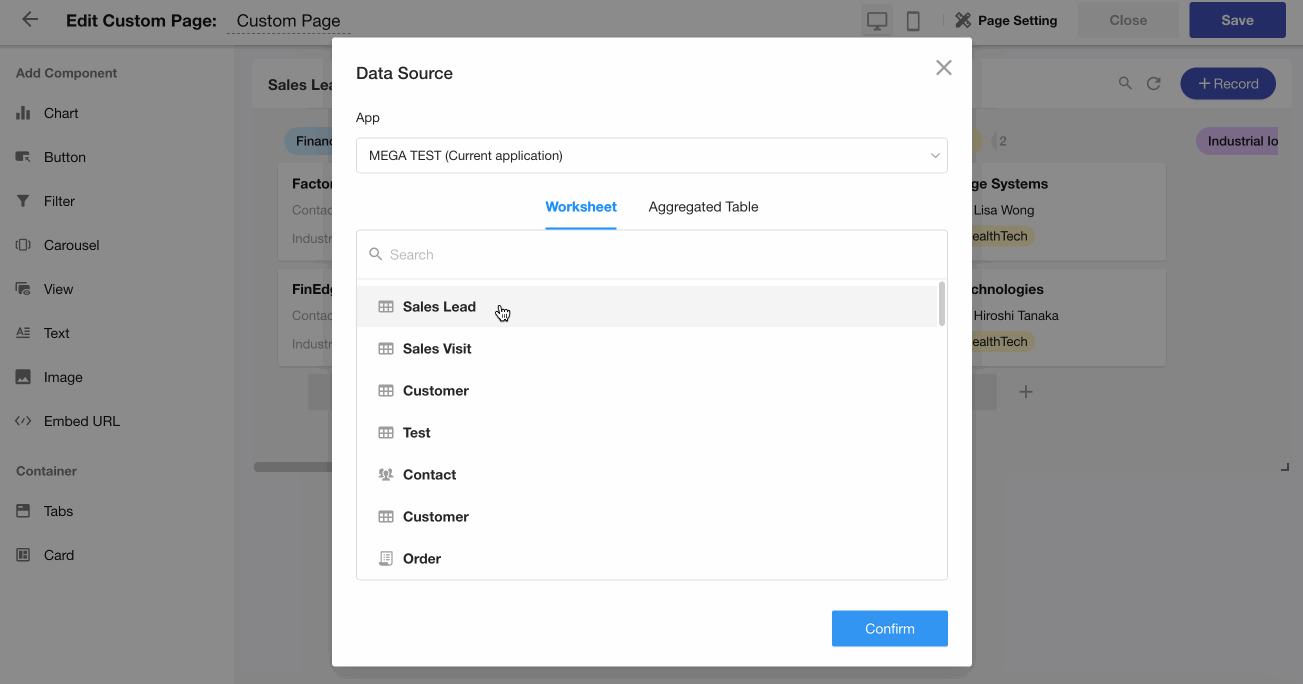Viewport: 1303px width, 684px height.
Task: Click the search icon beside refresh
Action: click(x=1125, y=84)
